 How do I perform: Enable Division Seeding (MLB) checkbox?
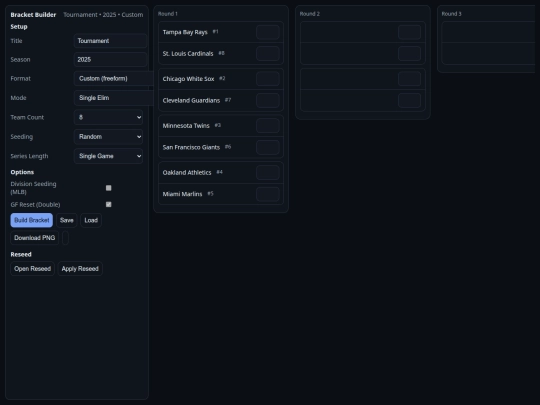pyautogui.click(x=108, y=188)
